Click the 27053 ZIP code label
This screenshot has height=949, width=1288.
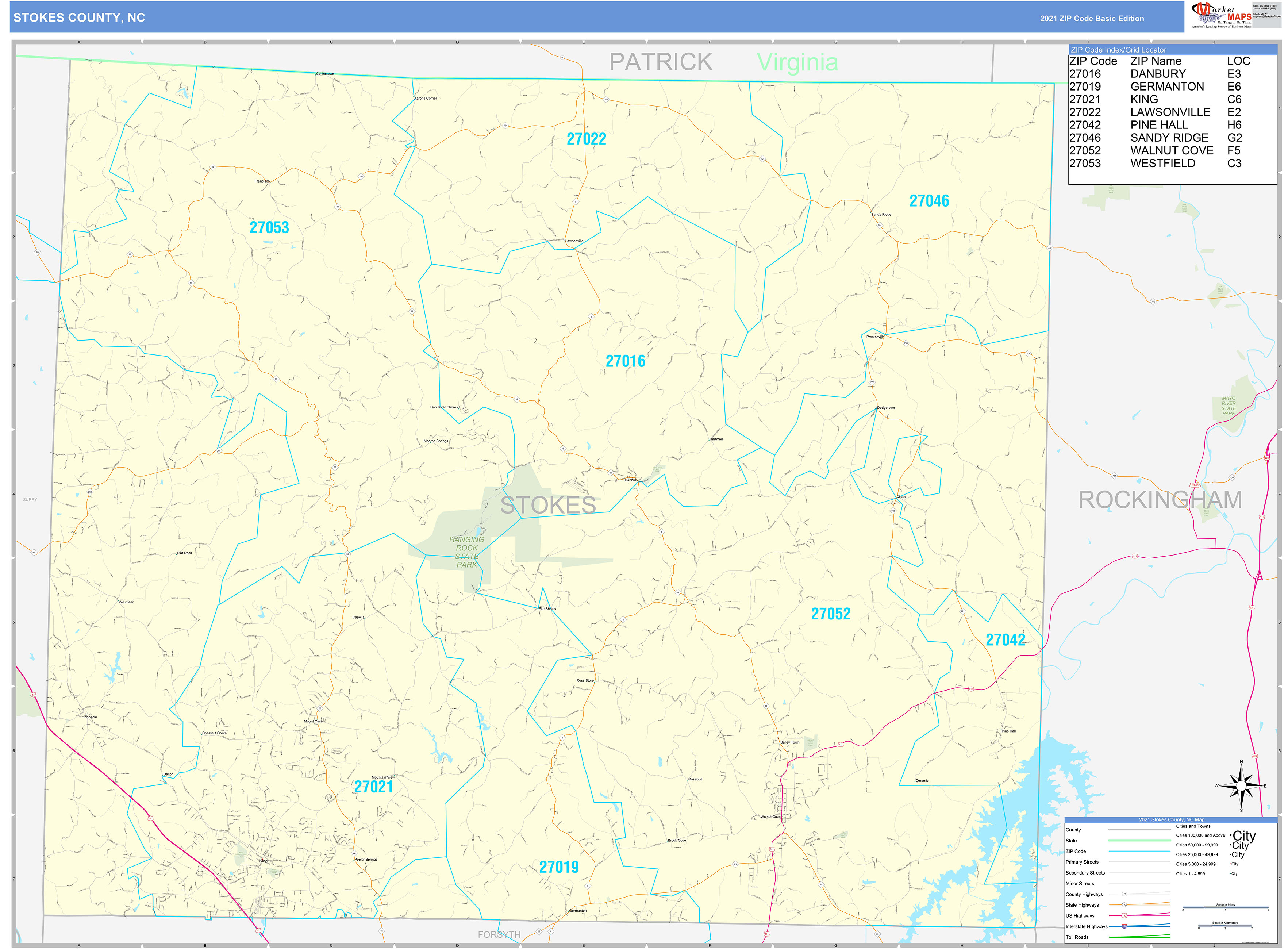coord(269,227)
